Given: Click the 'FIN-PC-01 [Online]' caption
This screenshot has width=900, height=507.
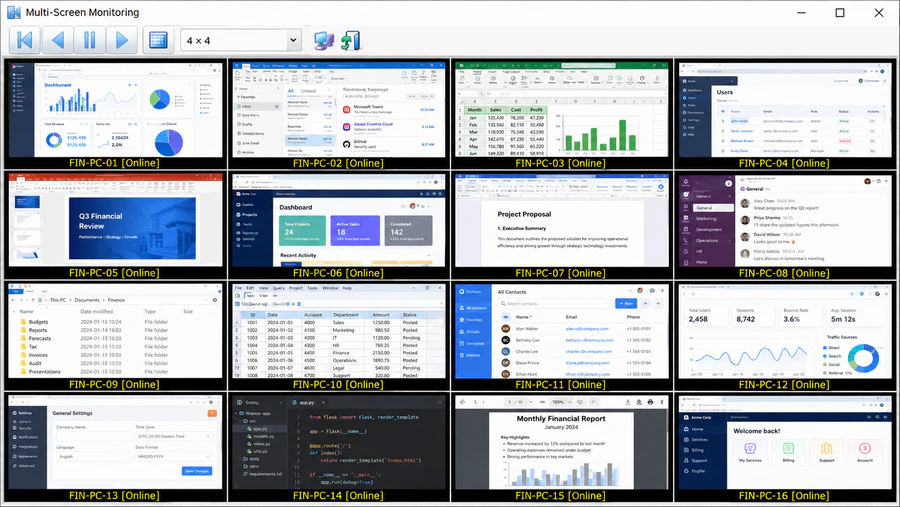Looking at the screenshot, I should click(114, 163).
